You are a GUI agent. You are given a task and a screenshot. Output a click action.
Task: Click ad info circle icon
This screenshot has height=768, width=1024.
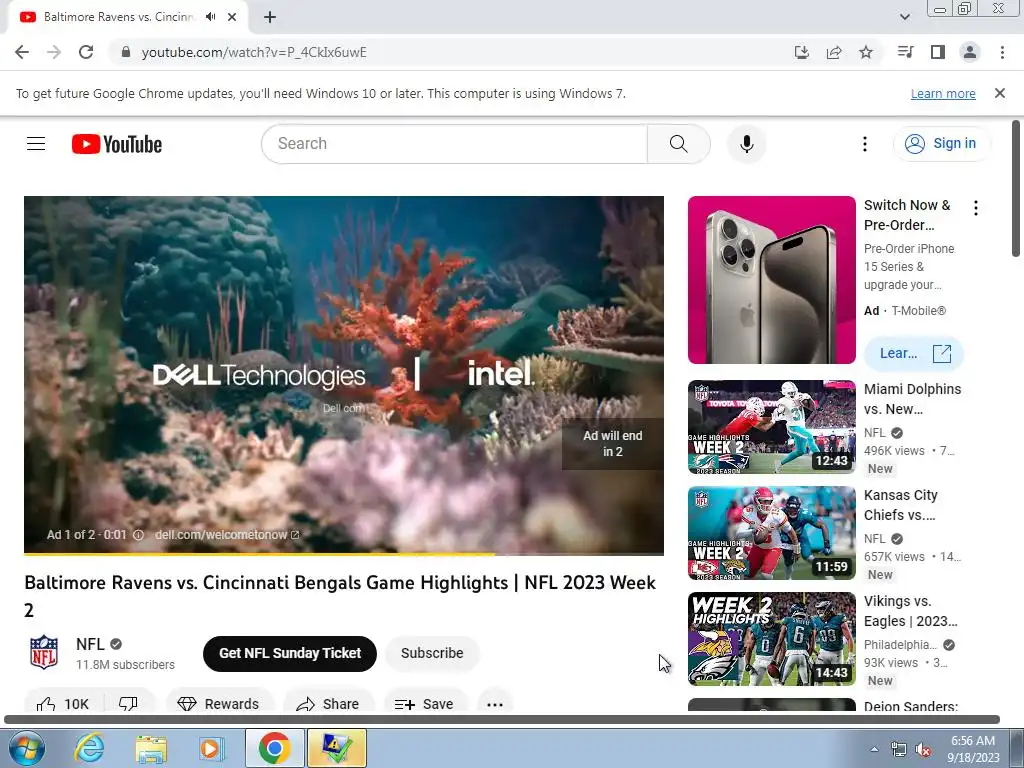click(x=138, y=535)
